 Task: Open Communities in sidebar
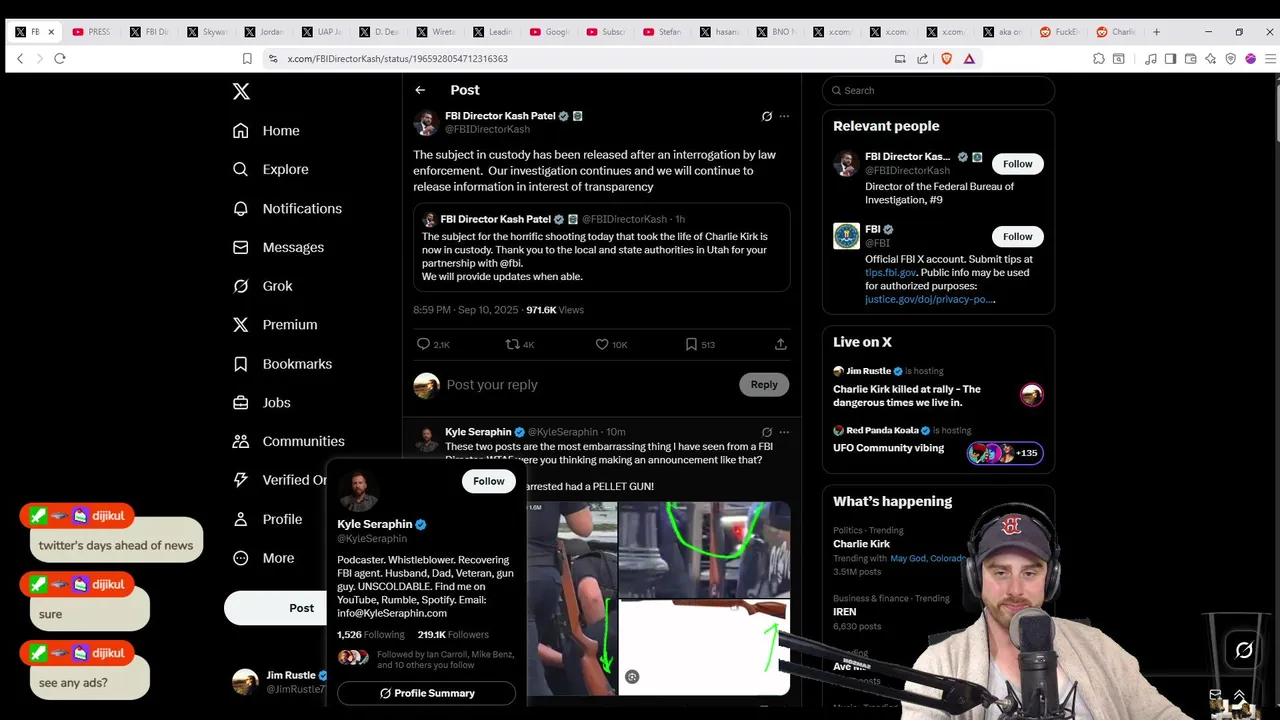point(288,441)
